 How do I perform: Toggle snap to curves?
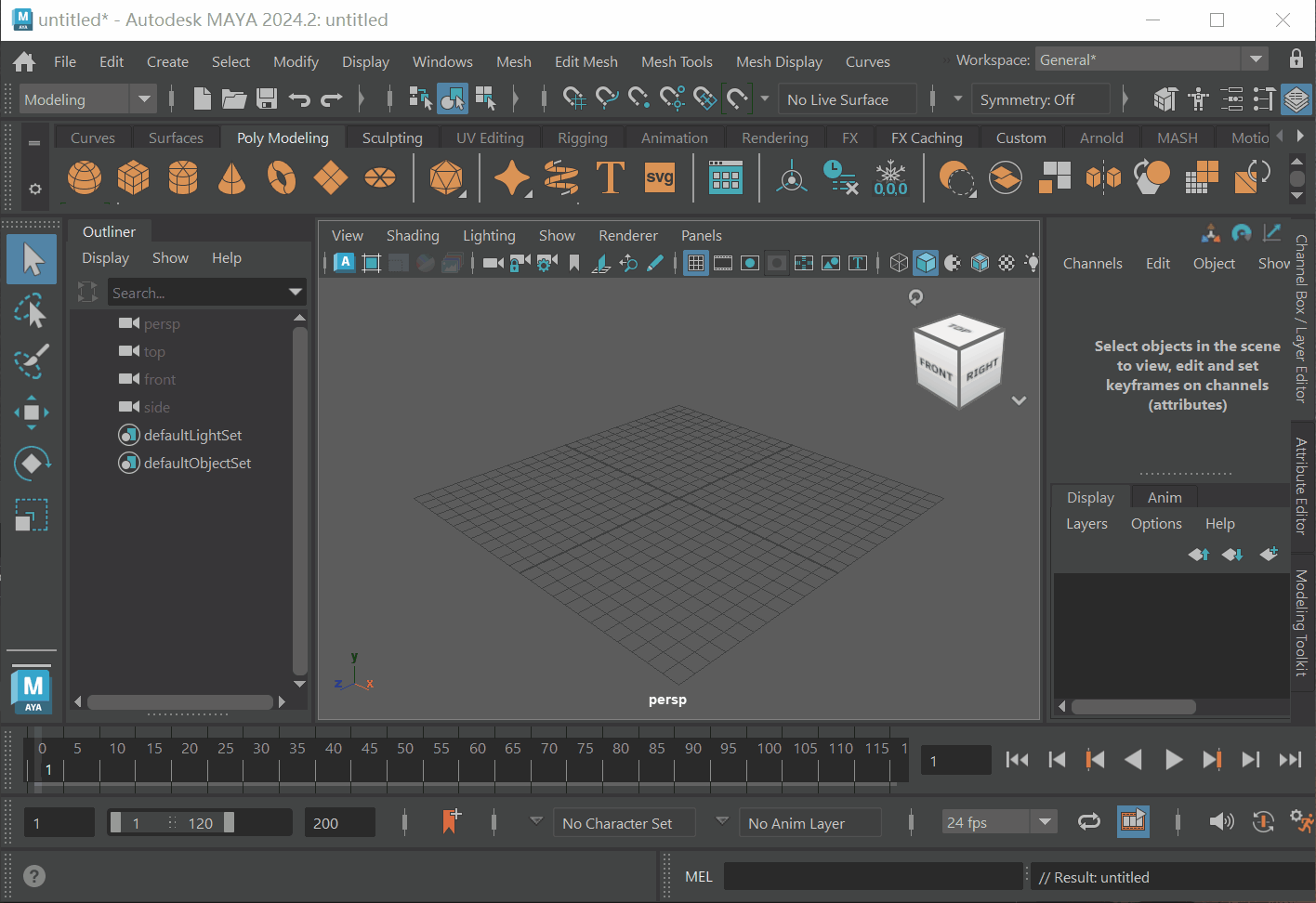click(607, 98)
